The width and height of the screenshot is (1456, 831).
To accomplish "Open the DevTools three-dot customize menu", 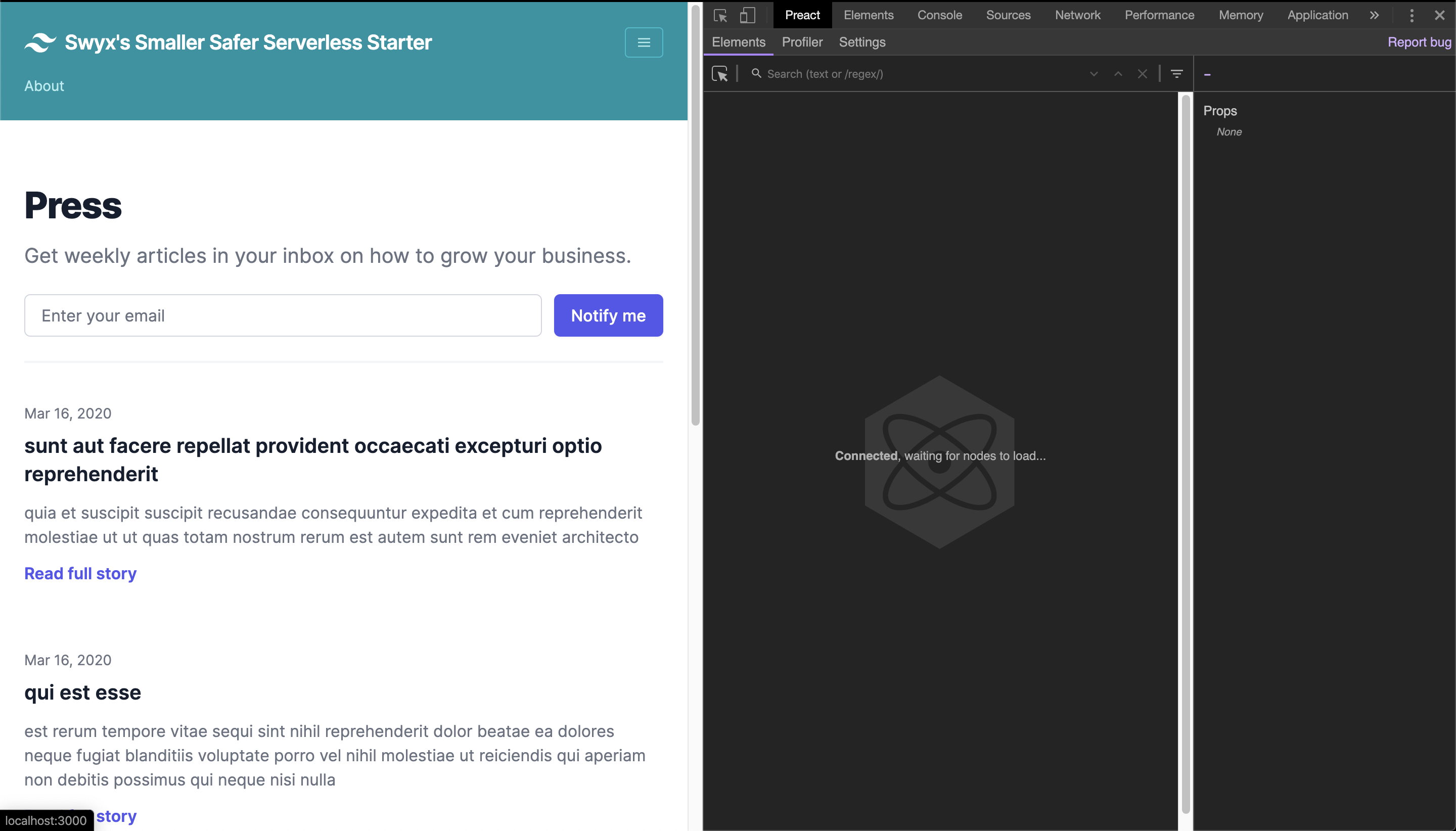I will pos(1412,15).
